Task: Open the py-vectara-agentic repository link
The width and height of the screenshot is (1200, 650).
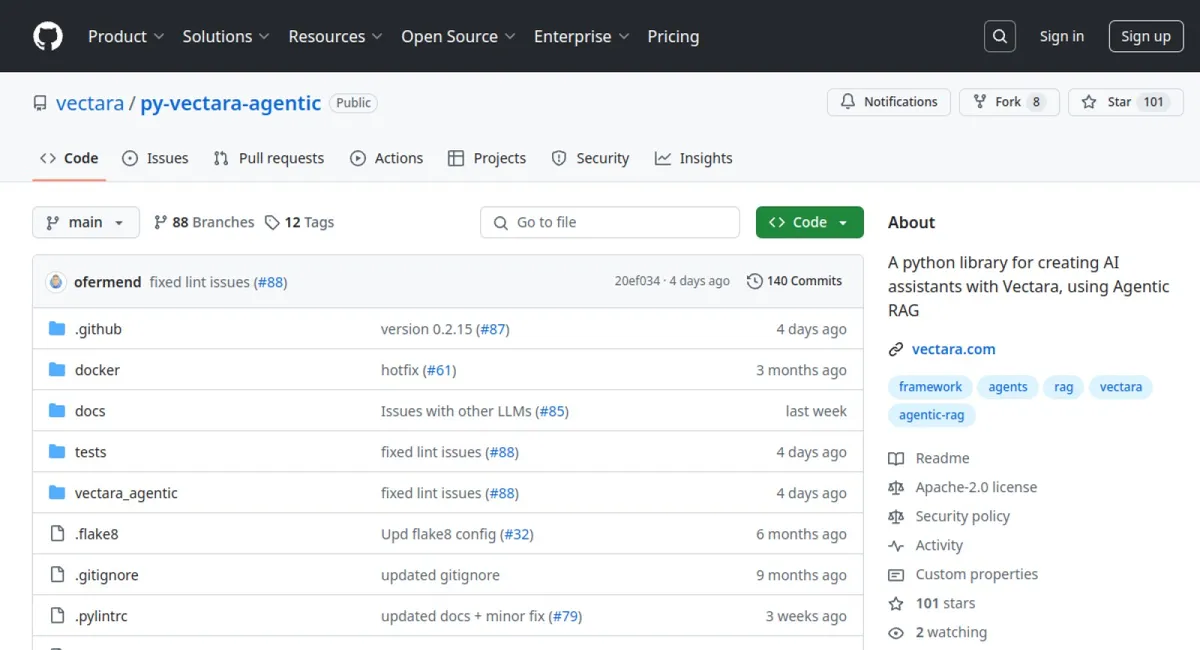Action: pyautogui.click(x=231, y=103)
